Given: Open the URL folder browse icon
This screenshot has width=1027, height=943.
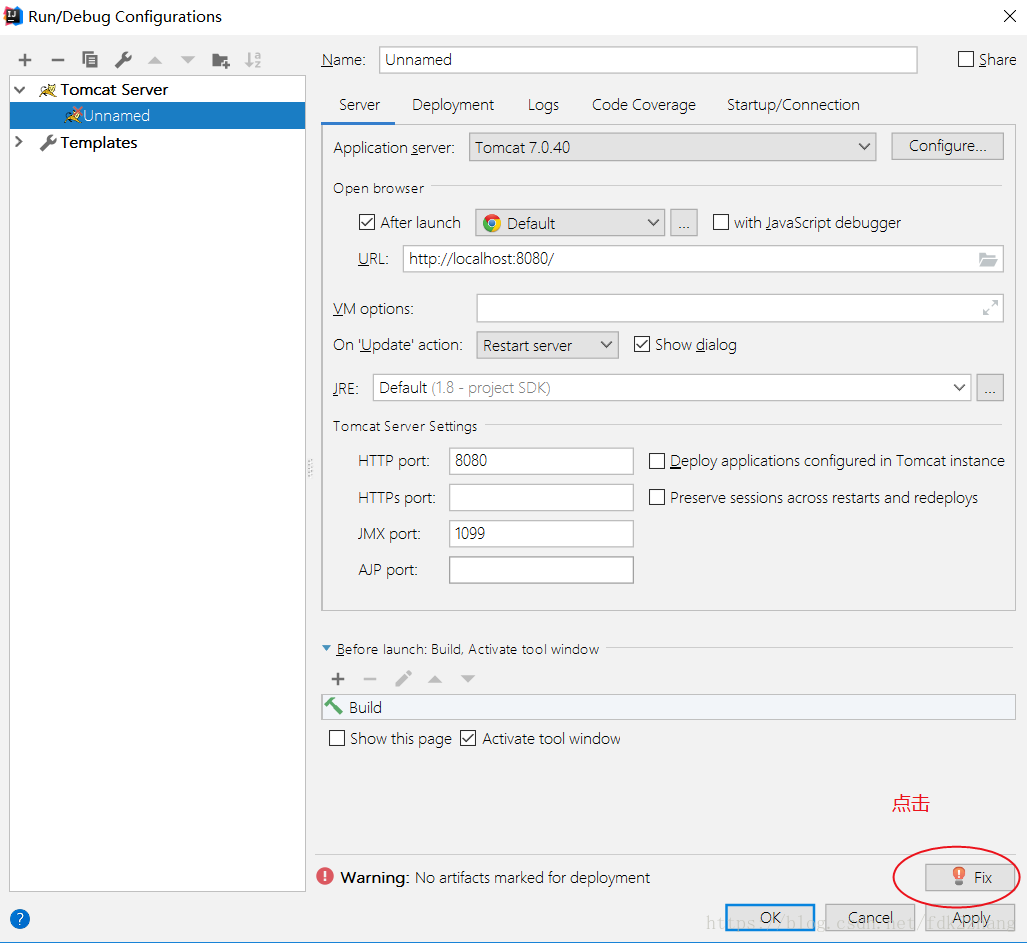Looking at the screenshot, I should point(988,259).
